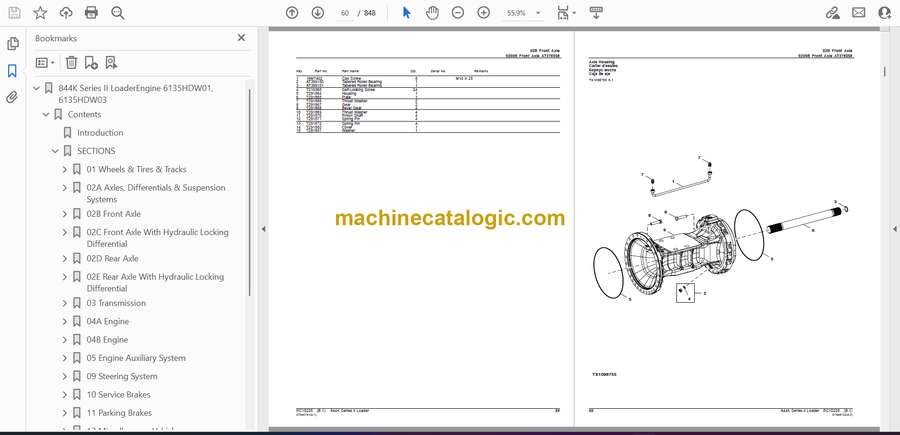Jump to 03 Transmission bookmark
The image size is (900, 435).
tap(116, 303)
